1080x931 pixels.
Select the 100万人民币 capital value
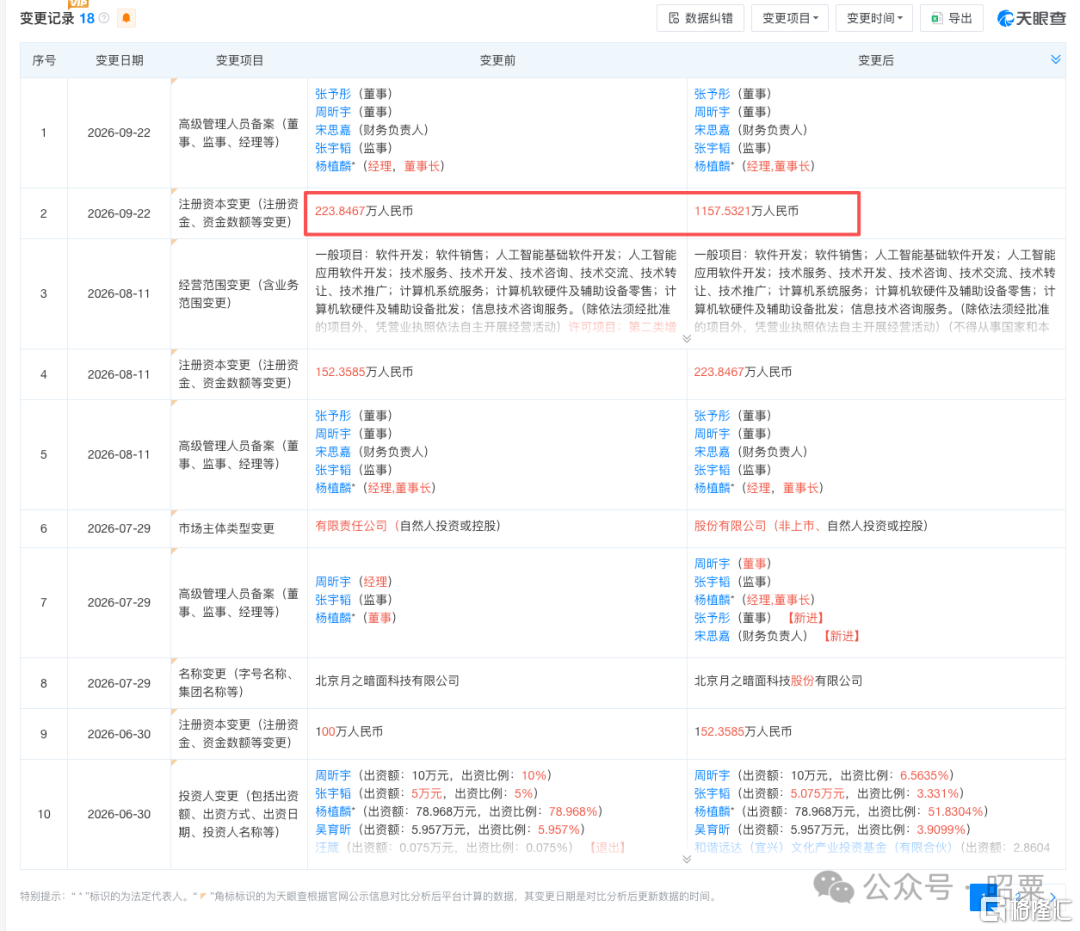pyautogui.click(x=349, y=732)
